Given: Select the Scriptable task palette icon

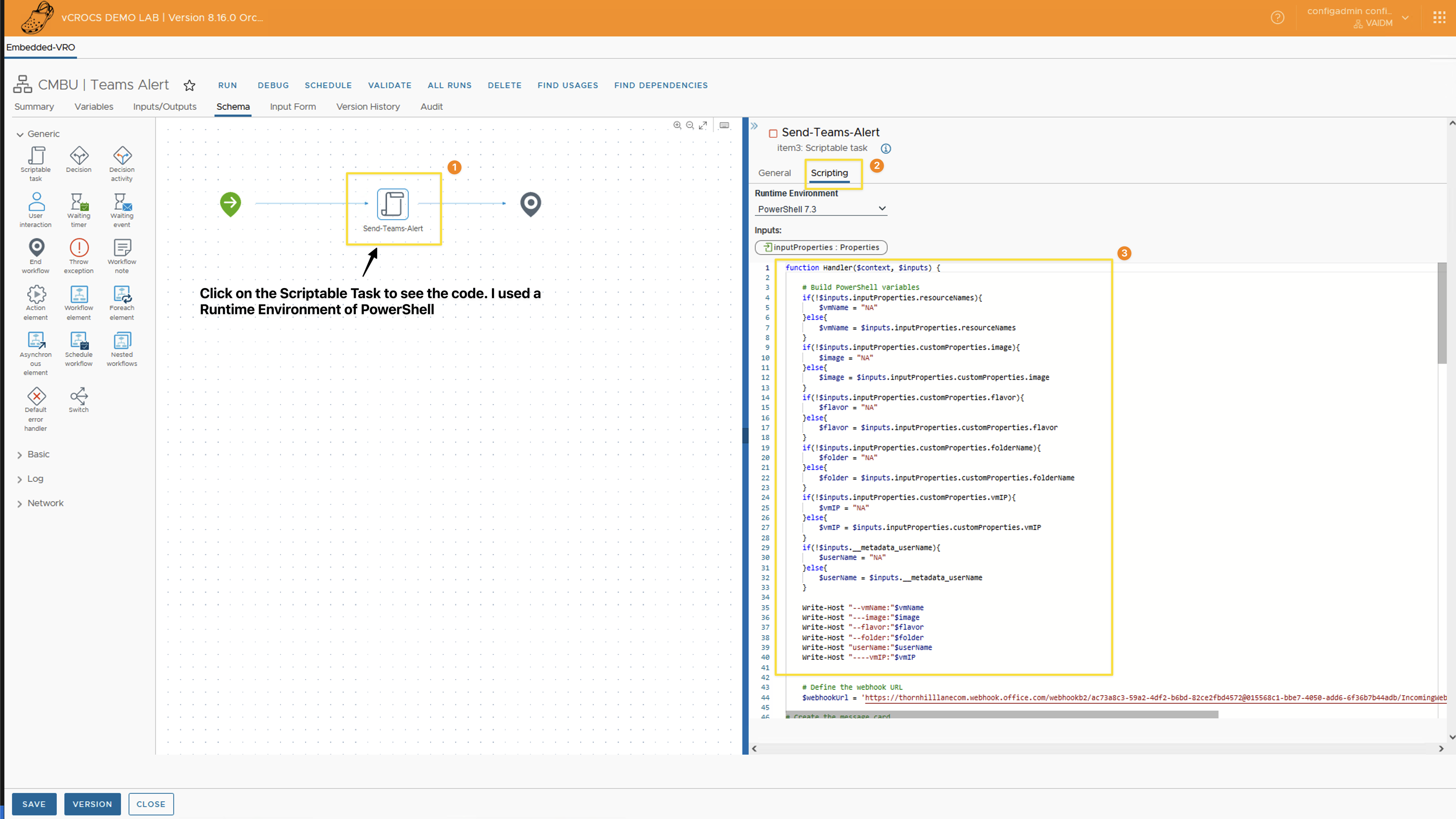Looking at the screenshot, I should click(36, 156).
